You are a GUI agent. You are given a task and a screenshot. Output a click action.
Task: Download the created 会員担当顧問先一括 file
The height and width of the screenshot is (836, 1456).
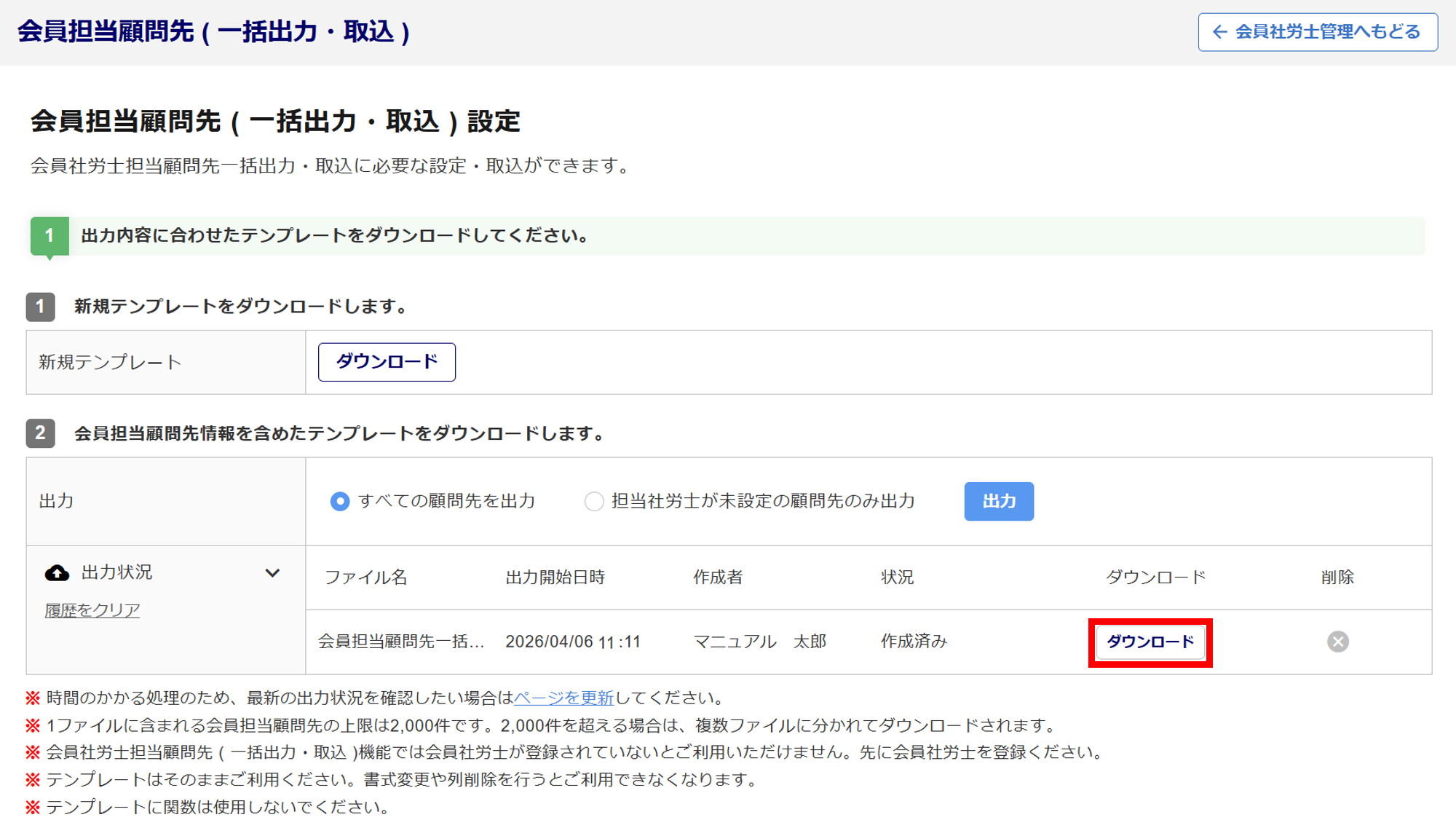[x=1150, y=642]
